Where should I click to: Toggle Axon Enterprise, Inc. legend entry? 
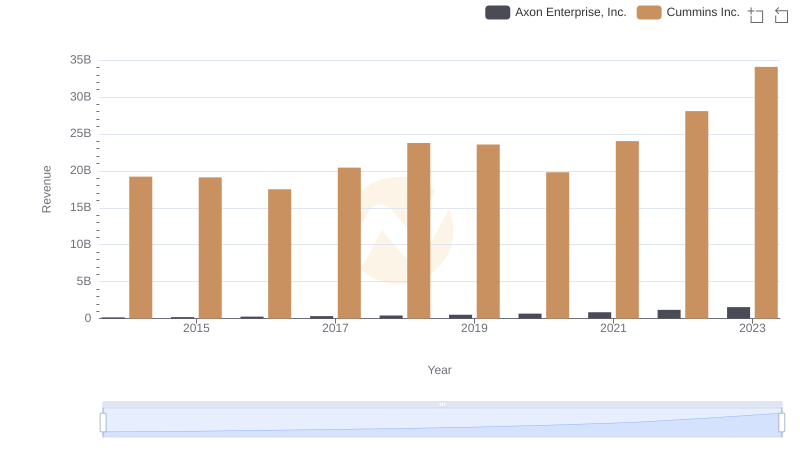[x=556, y=12]
